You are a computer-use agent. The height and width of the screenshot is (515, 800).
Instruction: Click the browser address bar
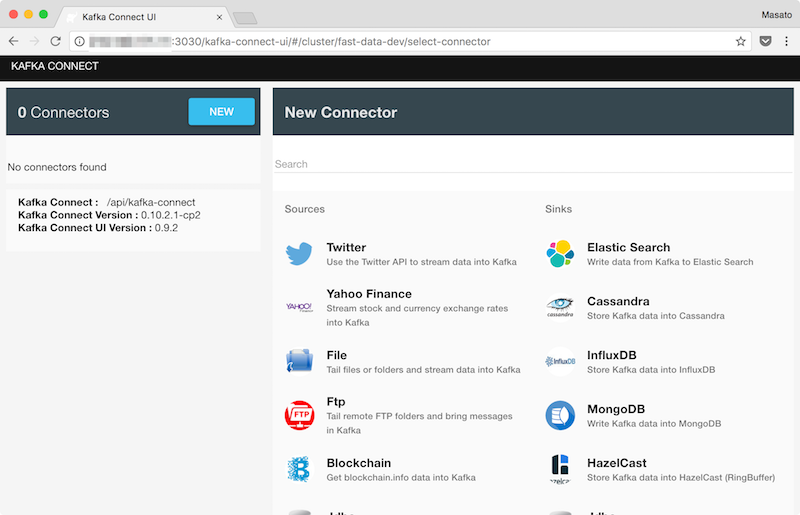pos(400,41)
